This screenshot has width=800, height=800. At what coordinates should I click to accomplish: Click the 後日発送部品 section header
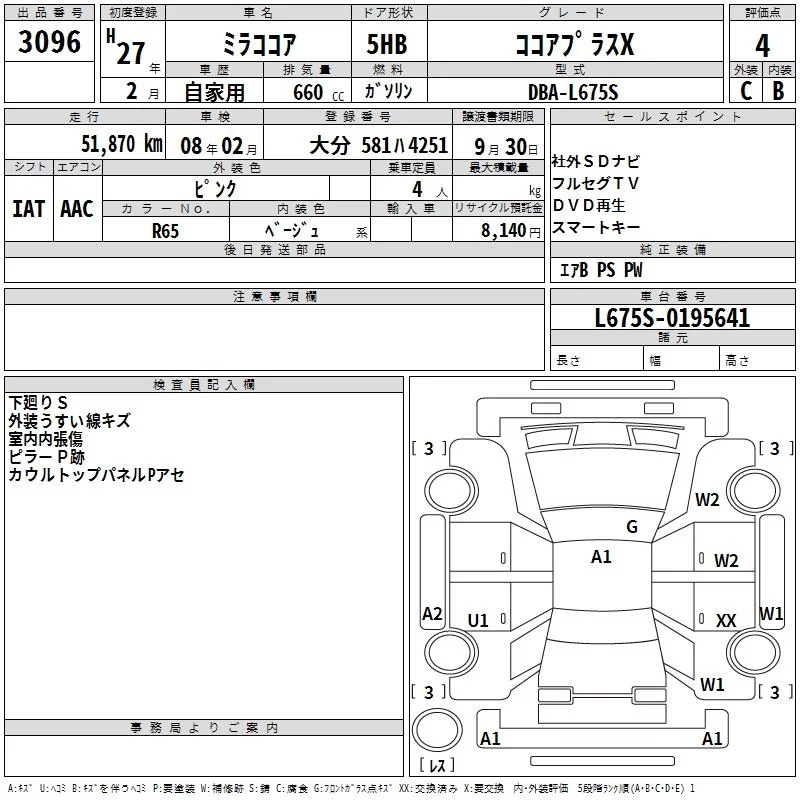274,249
